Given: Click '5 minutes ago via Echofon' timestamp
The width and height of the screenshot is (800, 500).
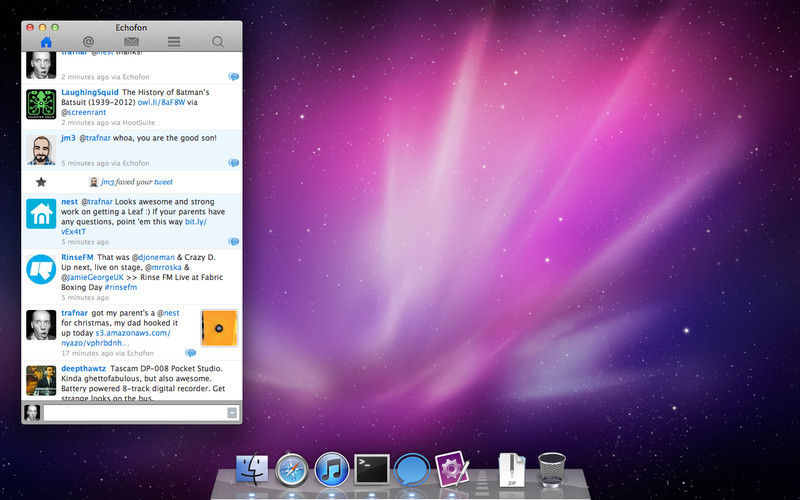Looking at the screenshot, I should (x=106, y=163).
